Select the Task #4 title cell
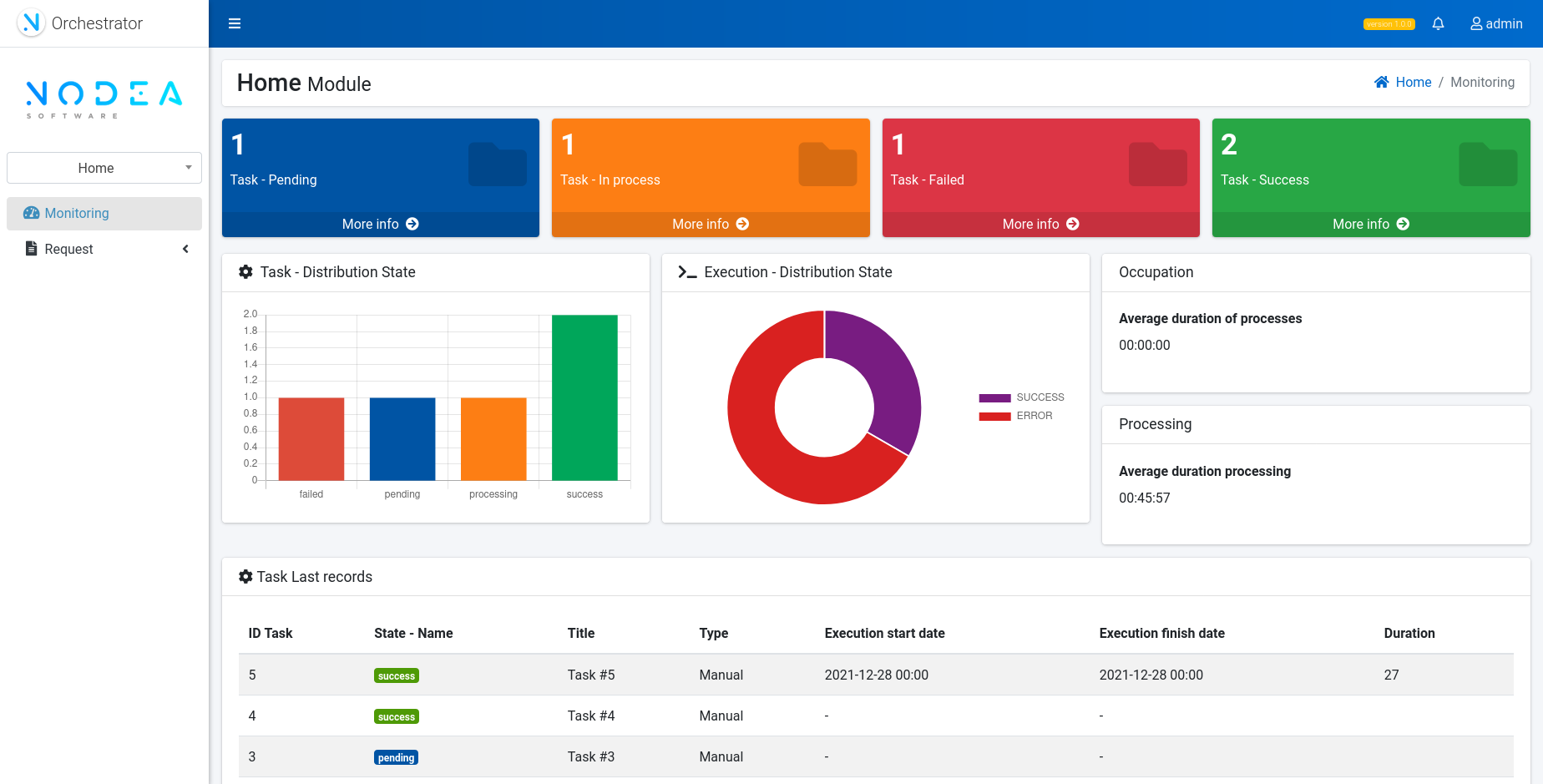The image size is (1543, 784). (x=591, y=716)
